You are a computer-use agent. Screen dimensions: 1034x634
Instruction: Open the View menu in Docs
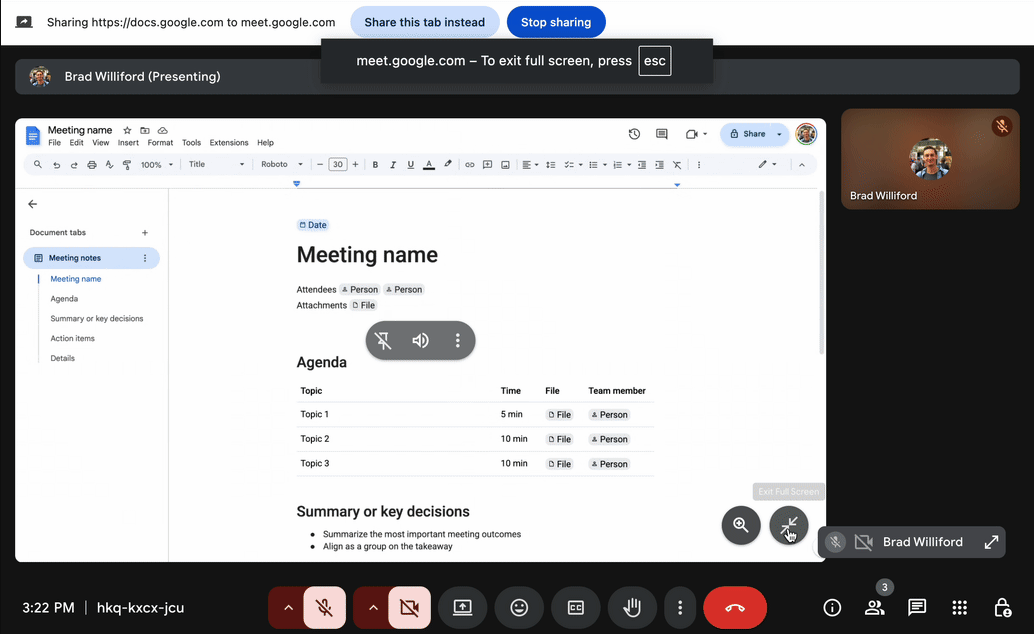(x=100, y=143)
